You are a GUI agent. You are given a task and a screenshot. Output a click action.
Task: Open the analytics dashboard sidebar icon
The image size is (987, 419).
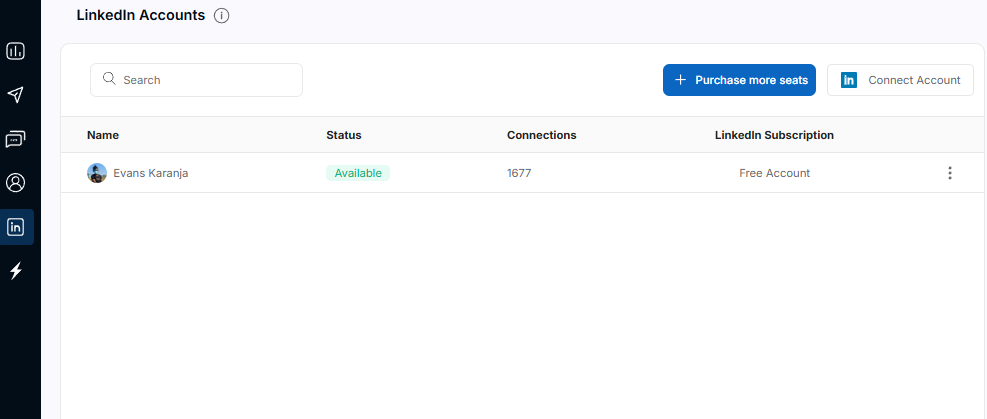pyautogui.click(x=16, y=51)
